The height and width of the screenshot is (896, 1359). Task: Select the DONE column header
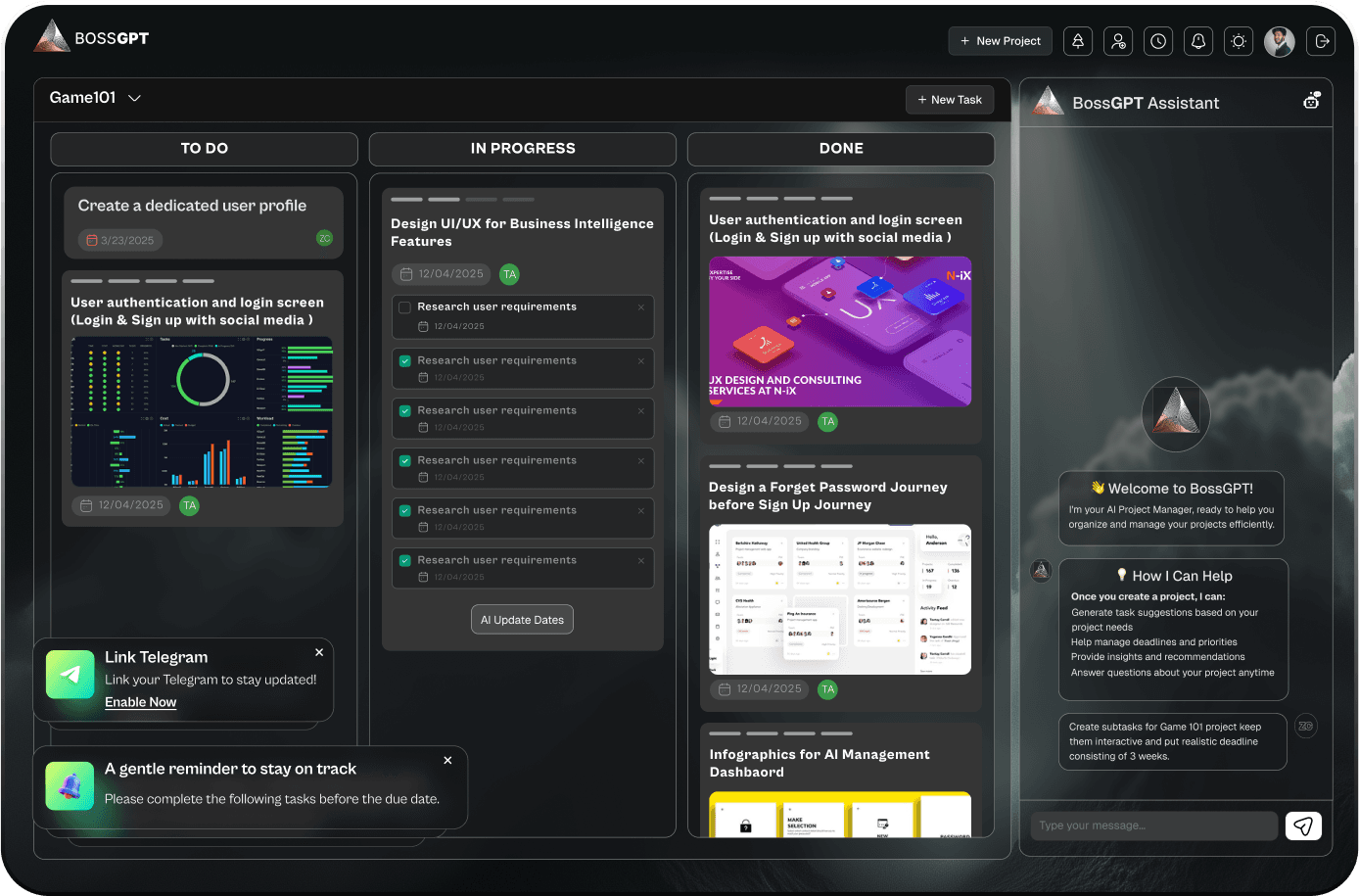pos(840,149)
